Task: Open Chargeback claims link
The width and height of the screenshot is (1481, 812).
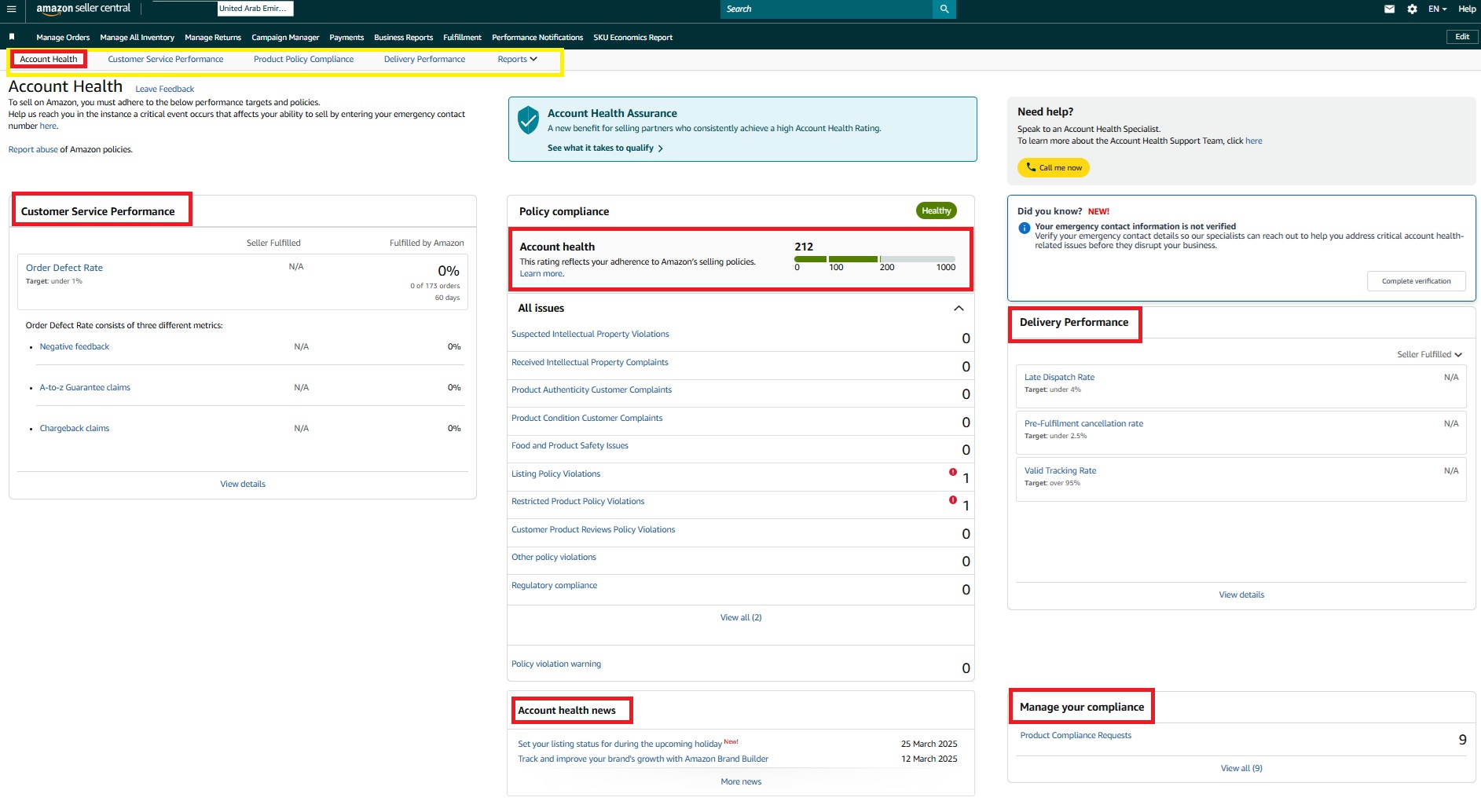Action: click(75, 428)
